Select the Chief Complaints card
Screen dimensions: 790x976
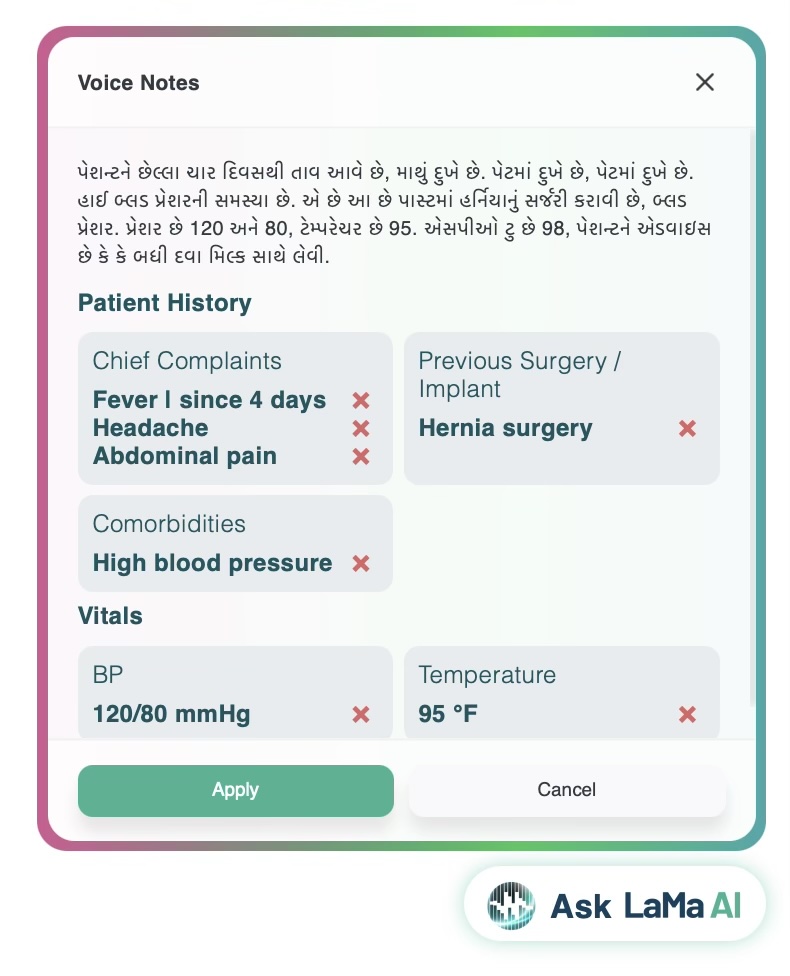click(x=235, y=408)
